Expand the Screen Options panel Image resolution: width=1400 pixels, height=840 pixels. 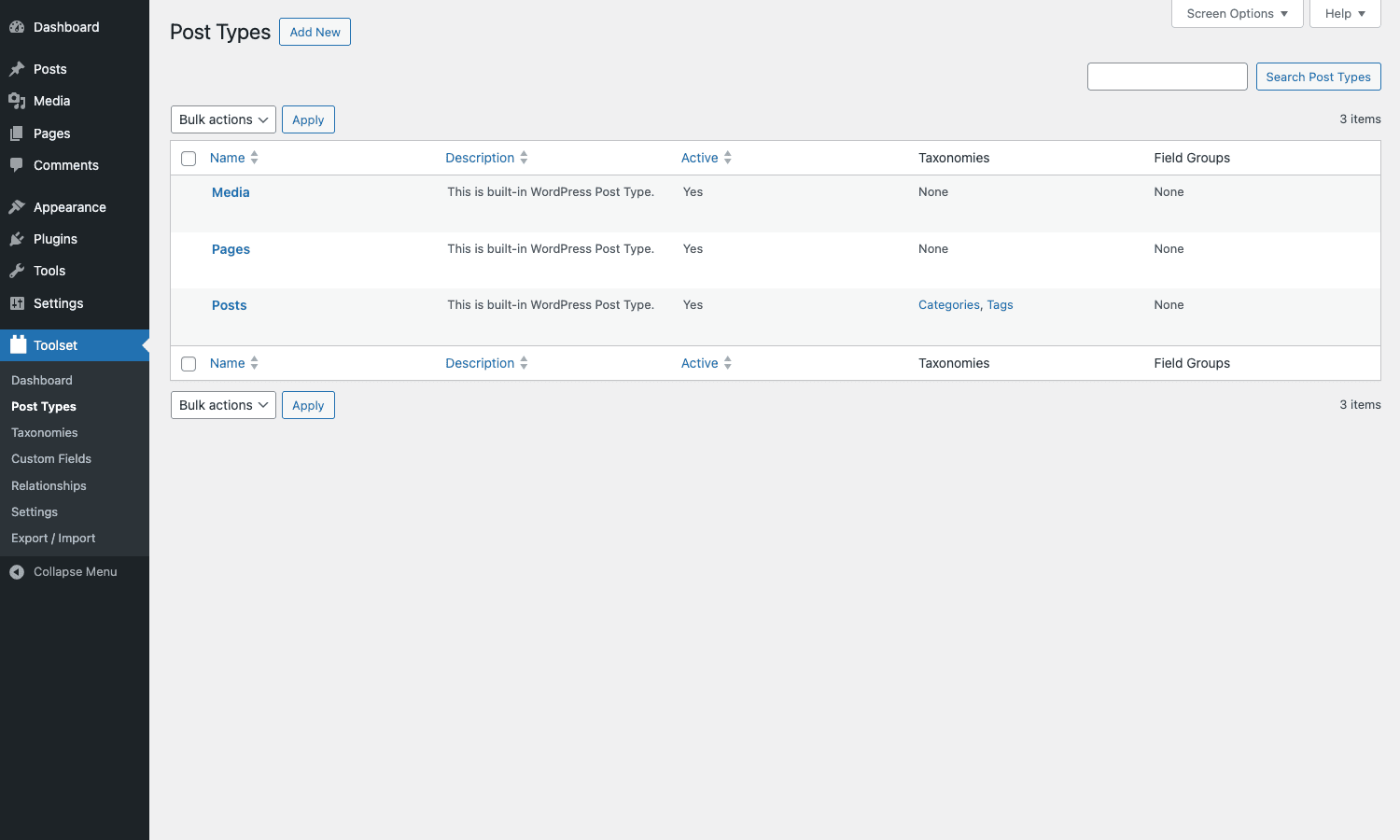click(1237, 14)
